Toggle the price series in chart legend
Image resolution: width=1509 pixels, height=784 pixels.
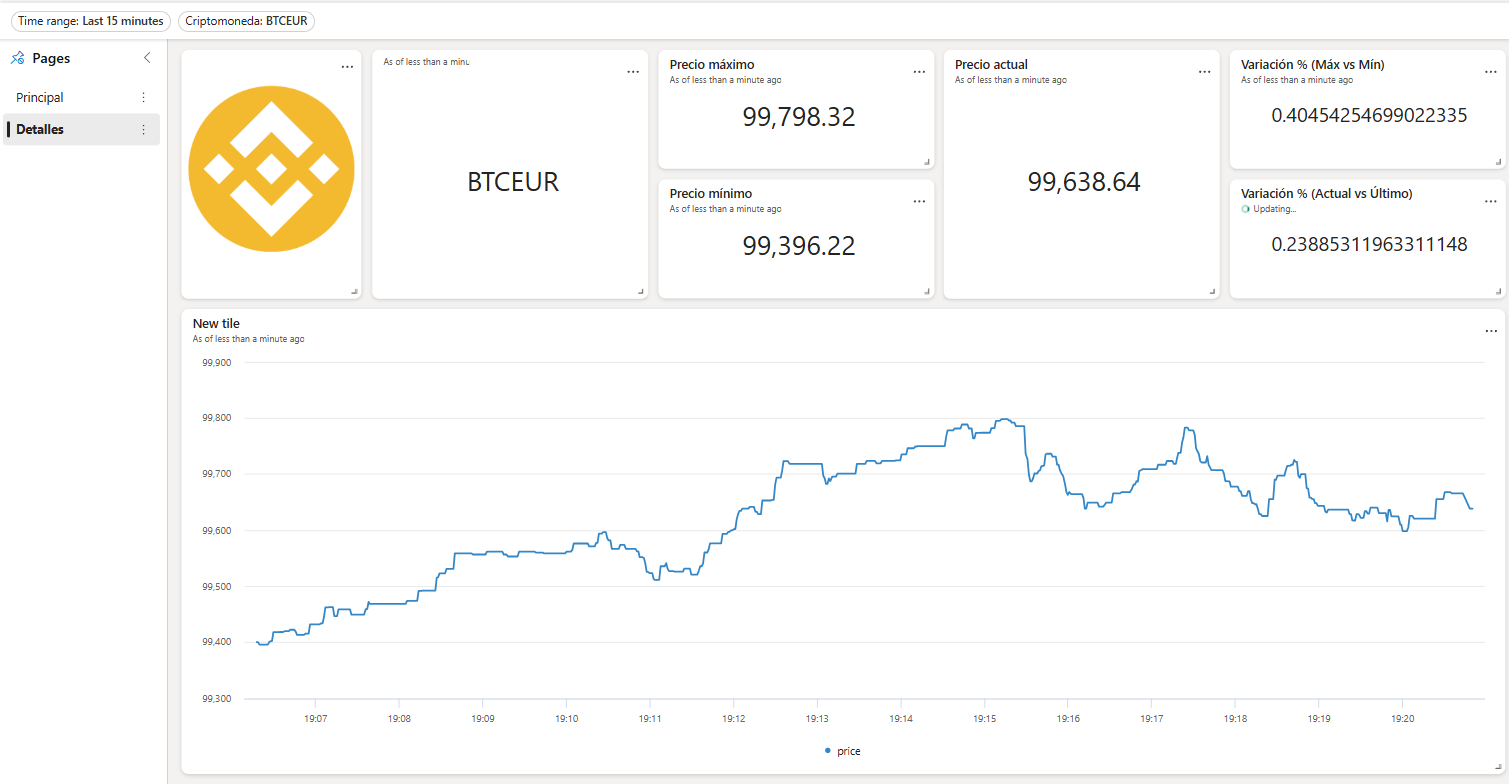pos(842,751)
